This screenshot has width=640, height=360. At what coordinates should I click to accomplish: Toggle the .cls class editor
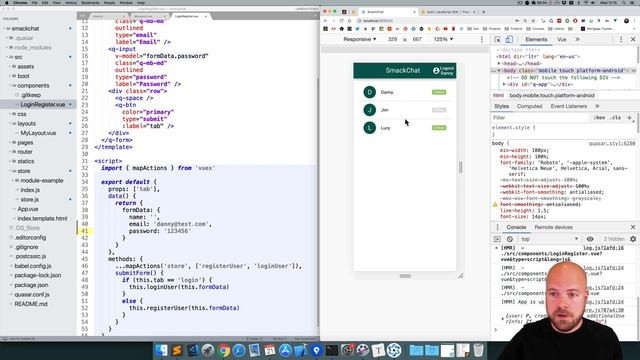tap(616, 118)
